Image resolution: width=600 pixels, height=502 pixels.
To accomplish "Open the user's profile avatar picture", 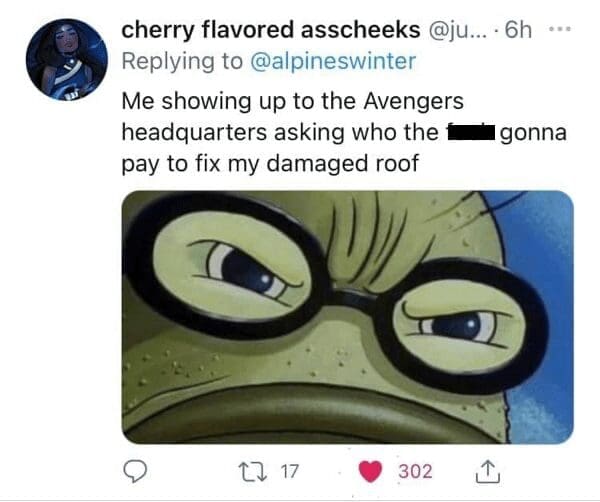I will click(67, 59).
